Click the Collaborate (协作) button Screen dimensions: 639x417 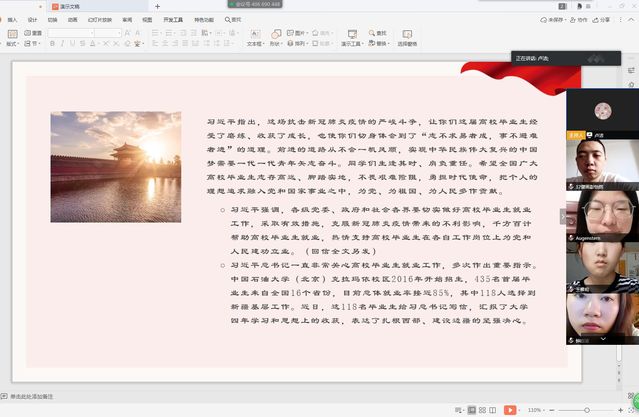(581, 19)
